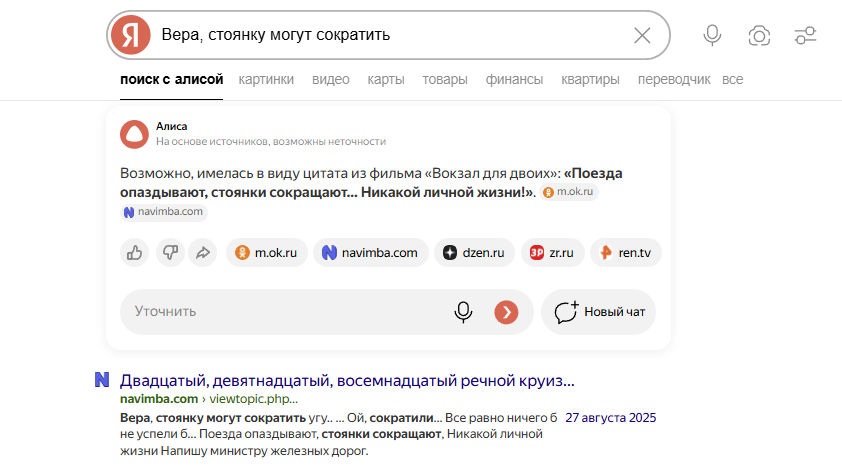This screenshot has width=842, height=476.
Task: Use microphone in the Уточнить field
Action: point(463,312)
